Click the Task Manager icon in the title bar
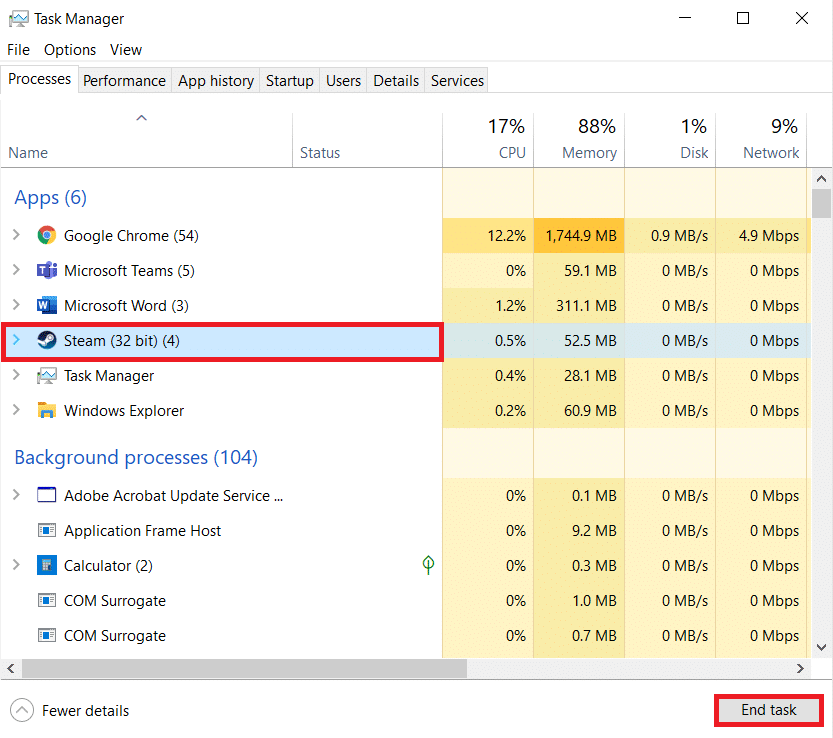This screenshot has width=833, height=738. coord(20,18)
